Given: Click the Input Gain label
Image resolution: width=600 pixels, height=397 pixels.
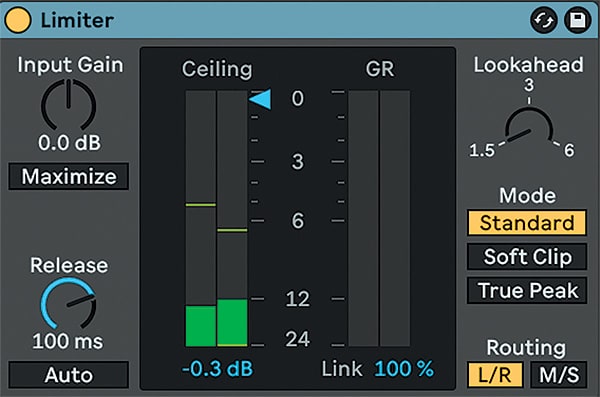Looking at the screenshot, I should pyautogui.click(x=70, y=65).
